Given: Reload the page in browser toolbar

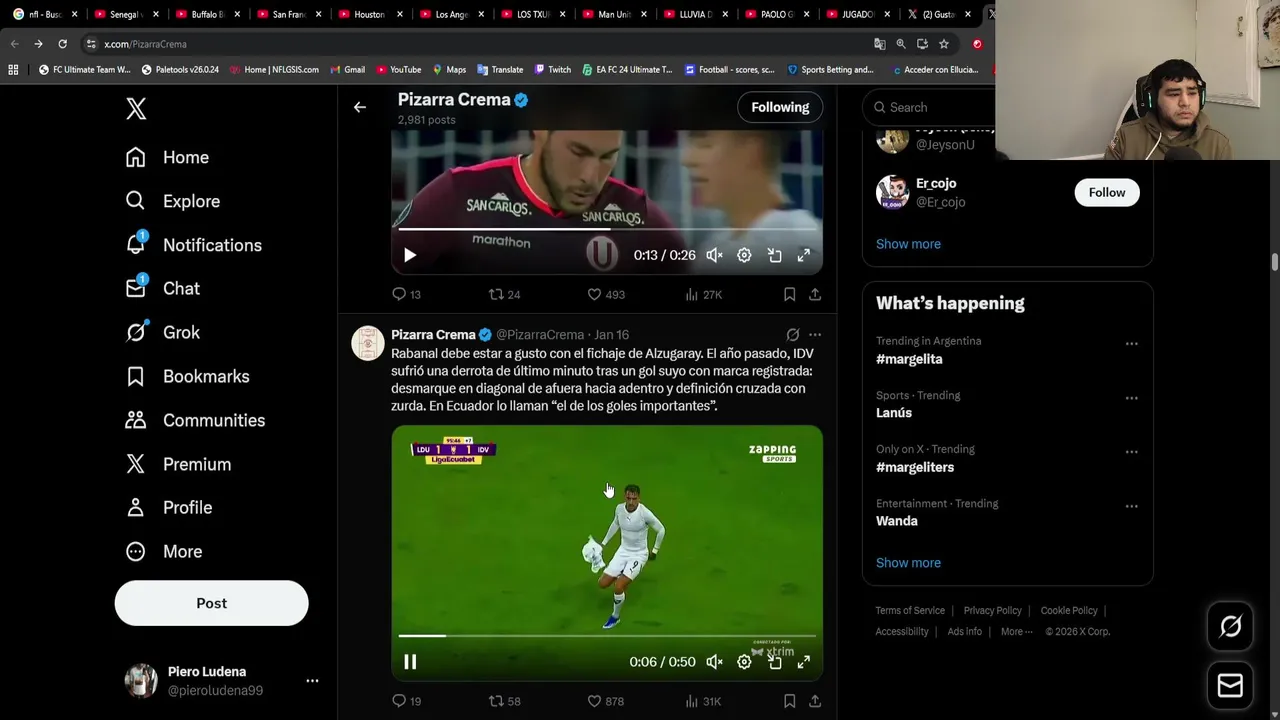Looking at the screenshot, I should 62,44.
